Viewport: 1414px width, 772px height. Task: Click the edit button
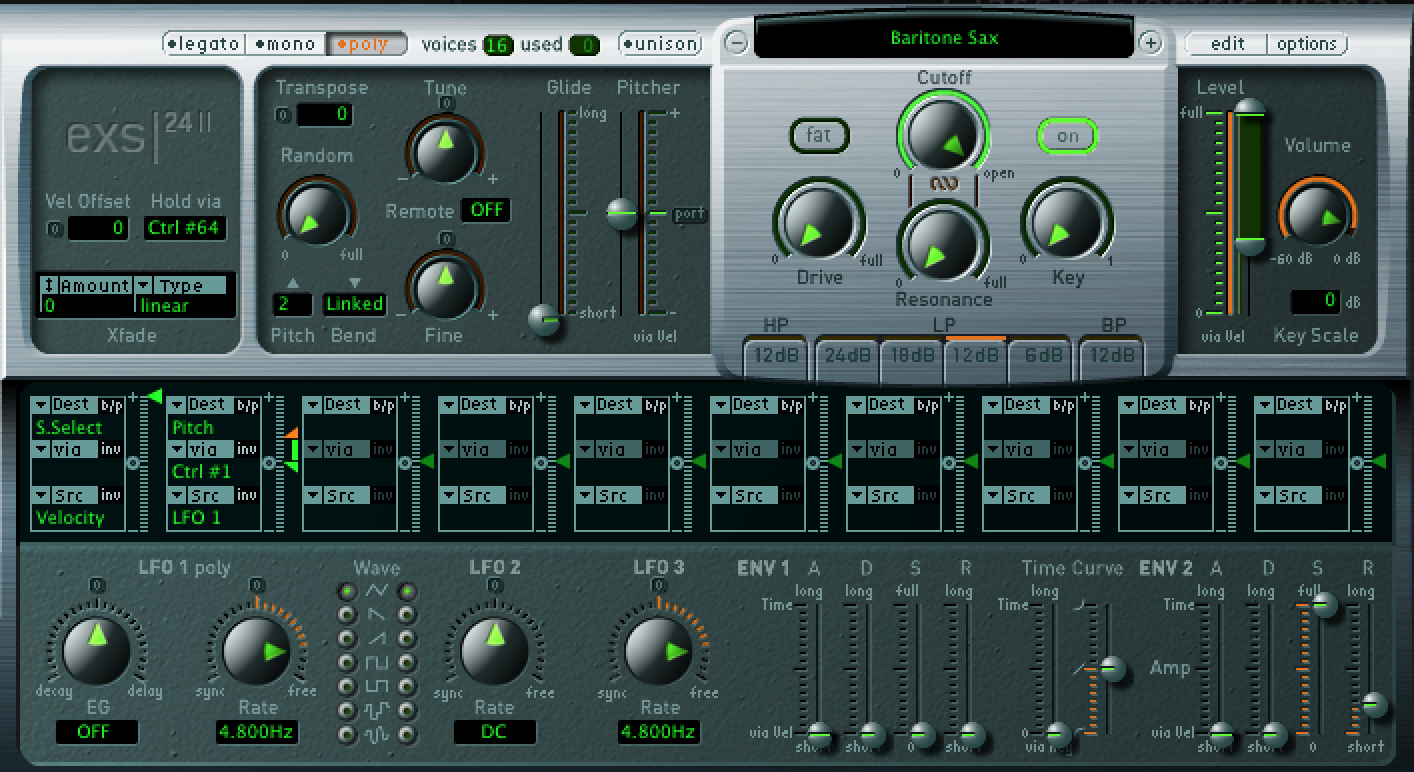[1227, 44]
